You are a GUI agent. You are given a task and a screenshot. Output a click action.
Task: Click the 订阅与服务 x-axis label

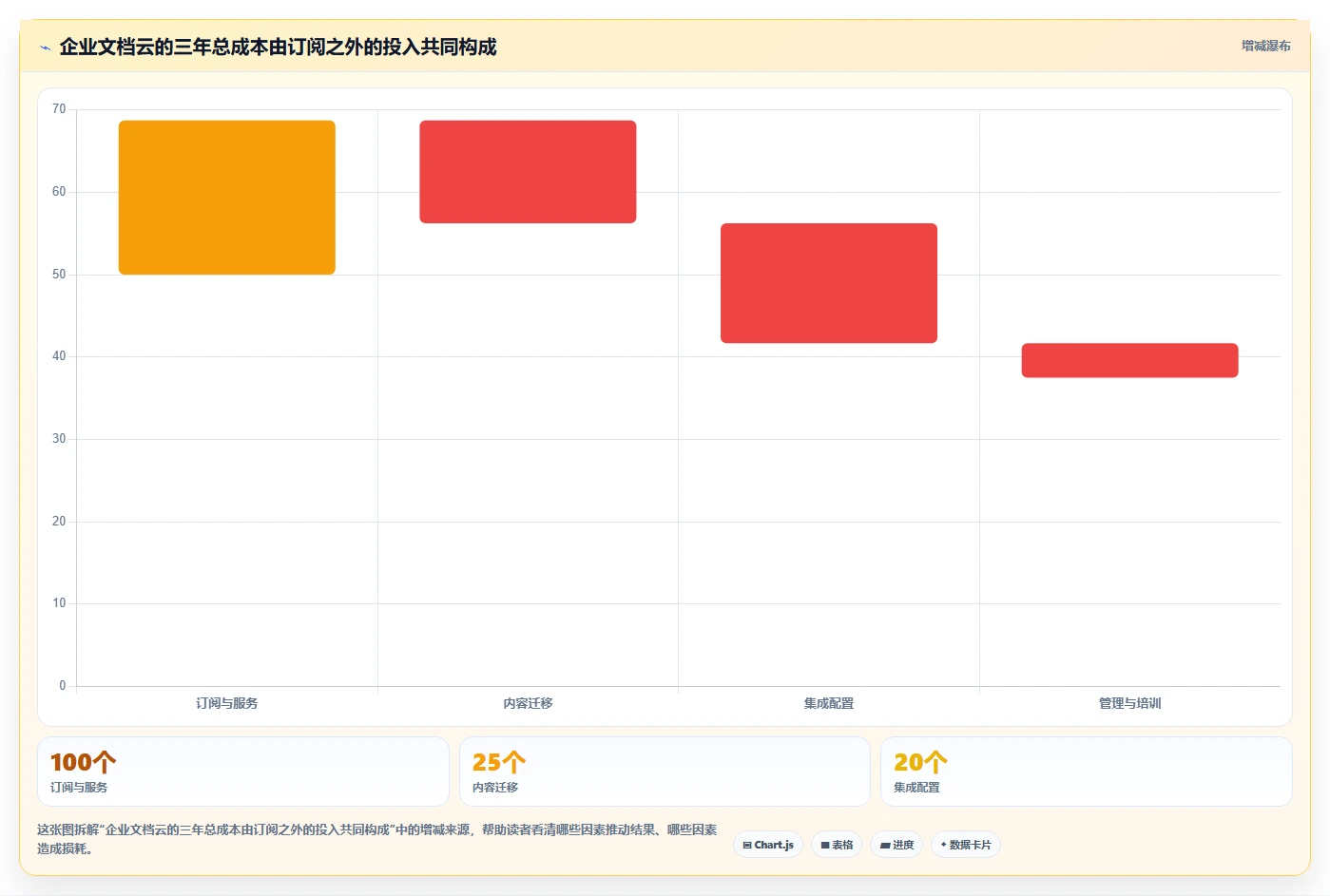pos(227,703)
